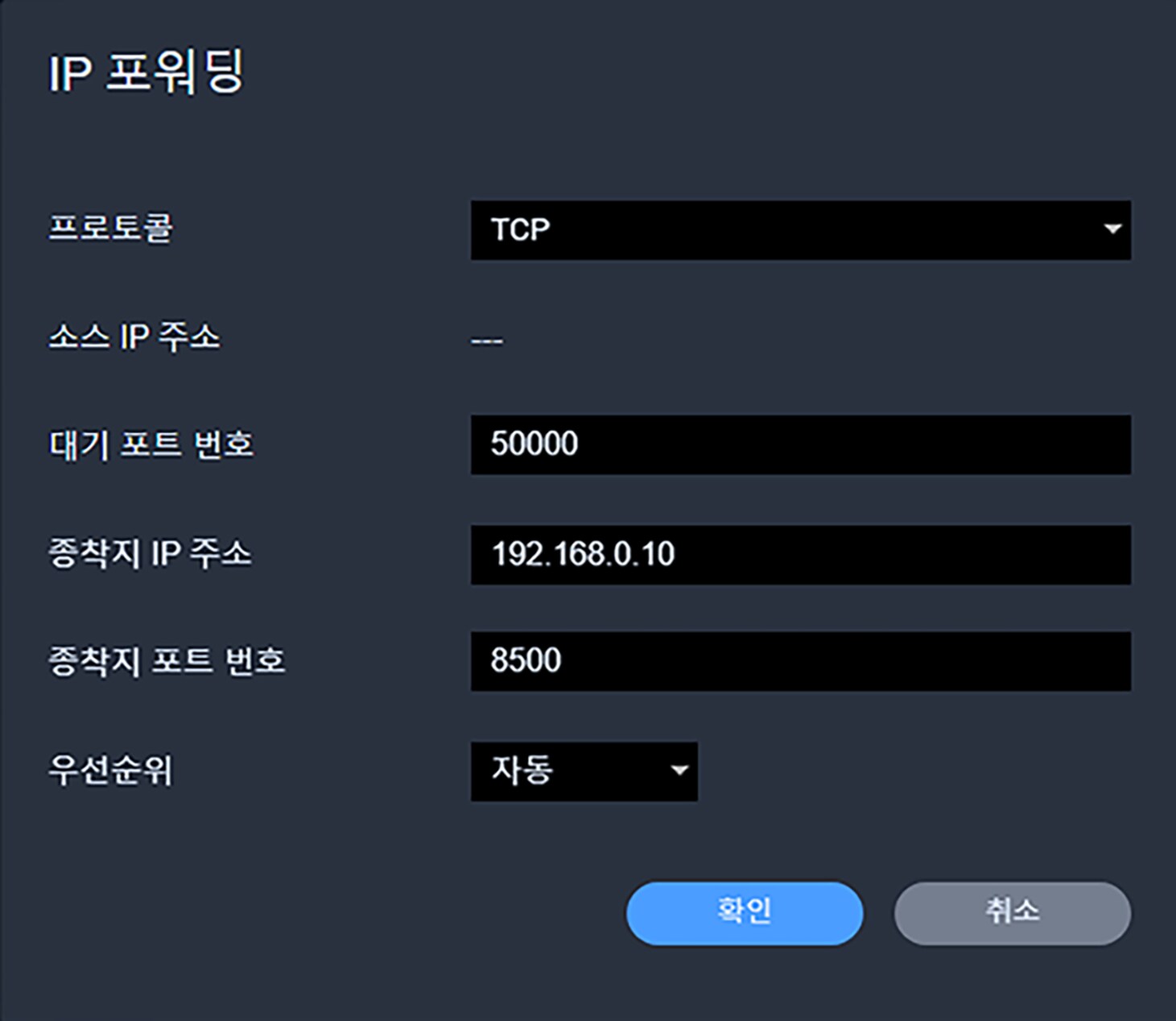Screen dimensions: 1176x1021
Task: Click the chevron on the 자동 priority selector
Action: (680, 771)
